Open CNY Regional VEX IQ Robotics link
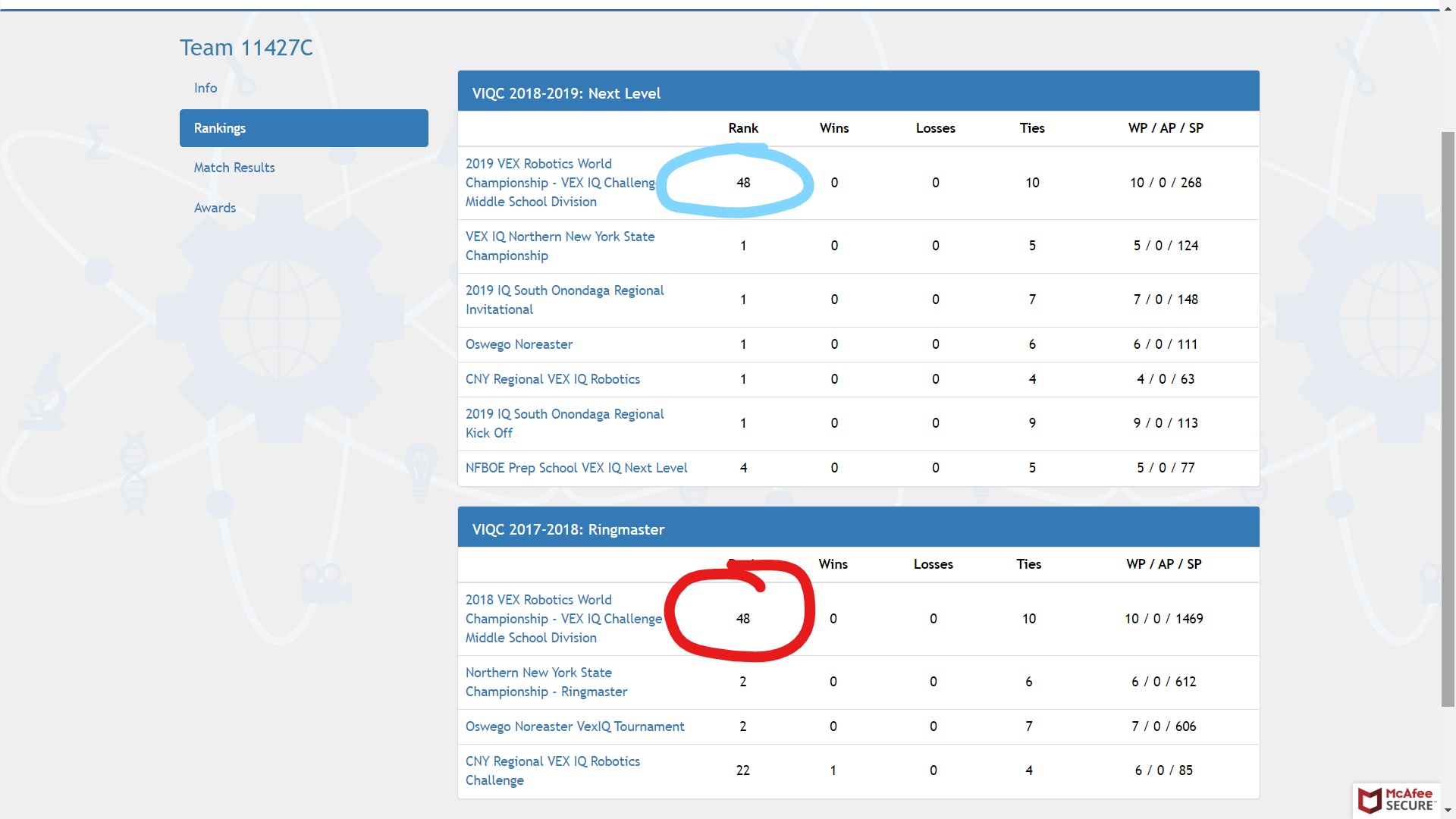The width and height of the screenshot is (1456, 819). [553, 379]
